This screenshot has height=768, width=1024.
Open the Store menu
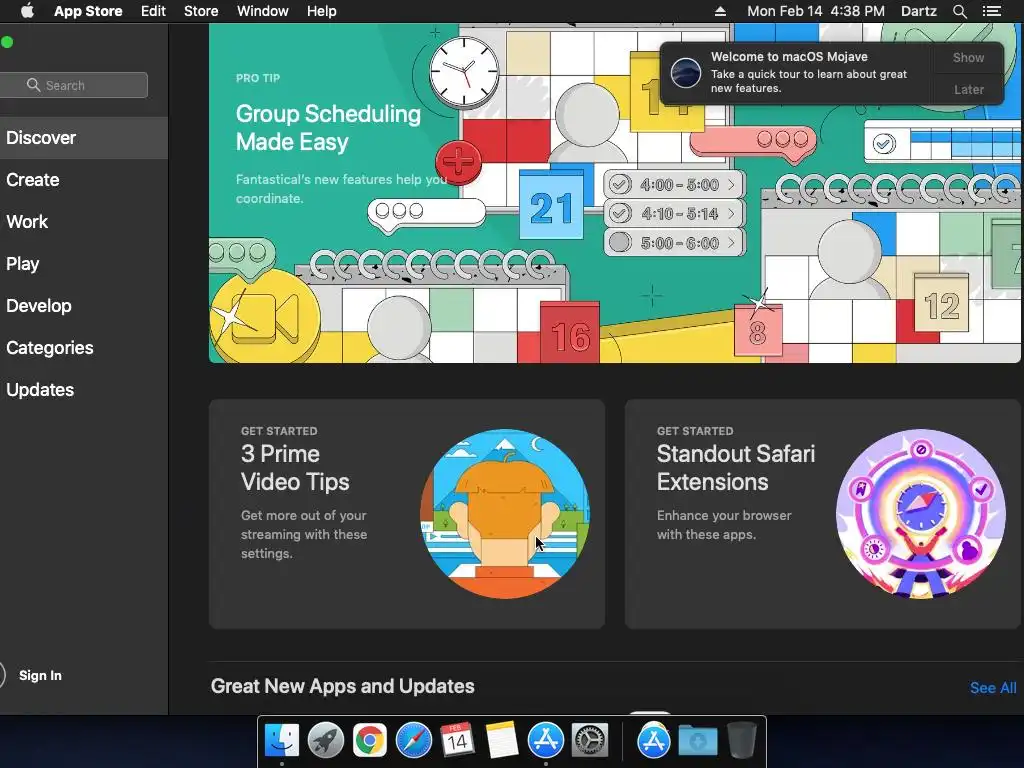point(201,11)
